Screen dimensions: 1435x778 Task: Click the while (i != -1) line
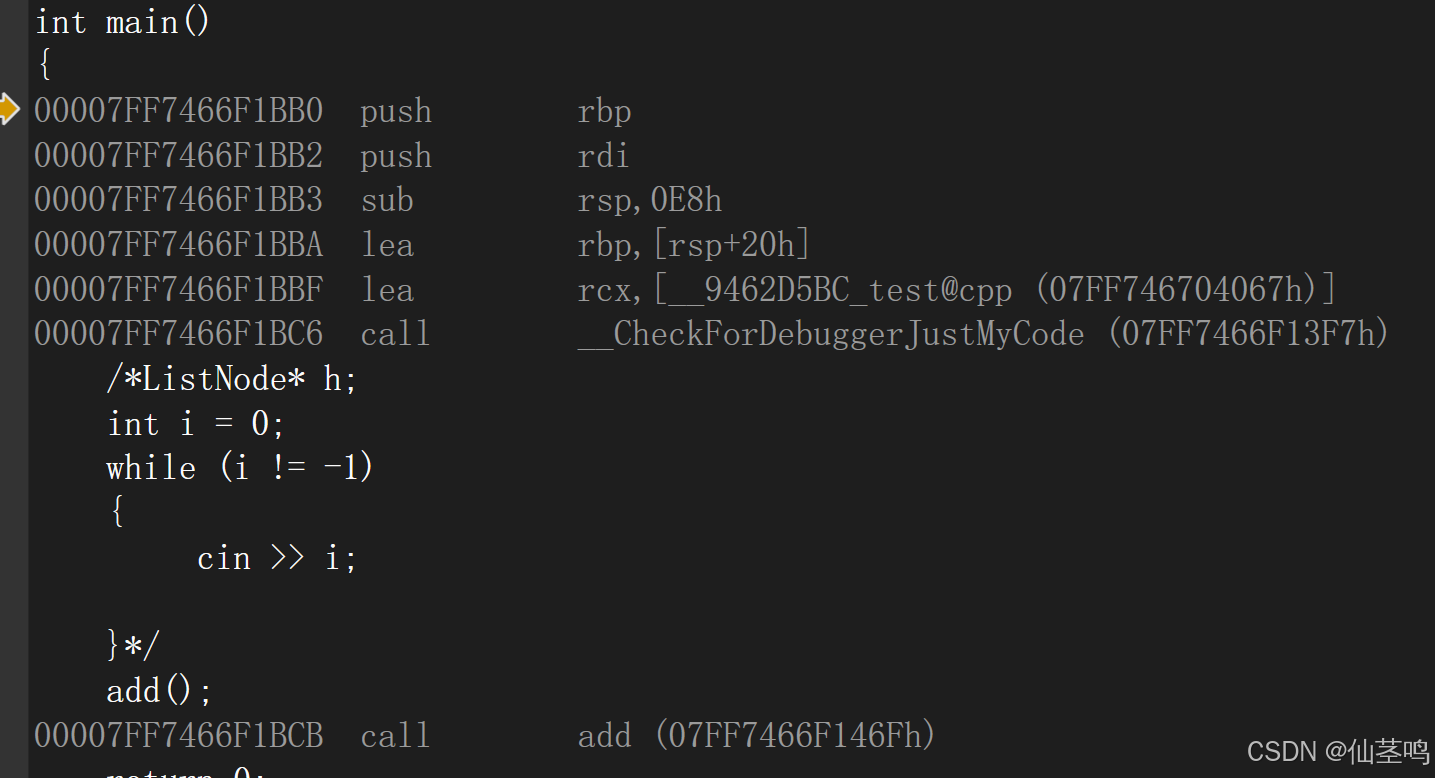240,468
